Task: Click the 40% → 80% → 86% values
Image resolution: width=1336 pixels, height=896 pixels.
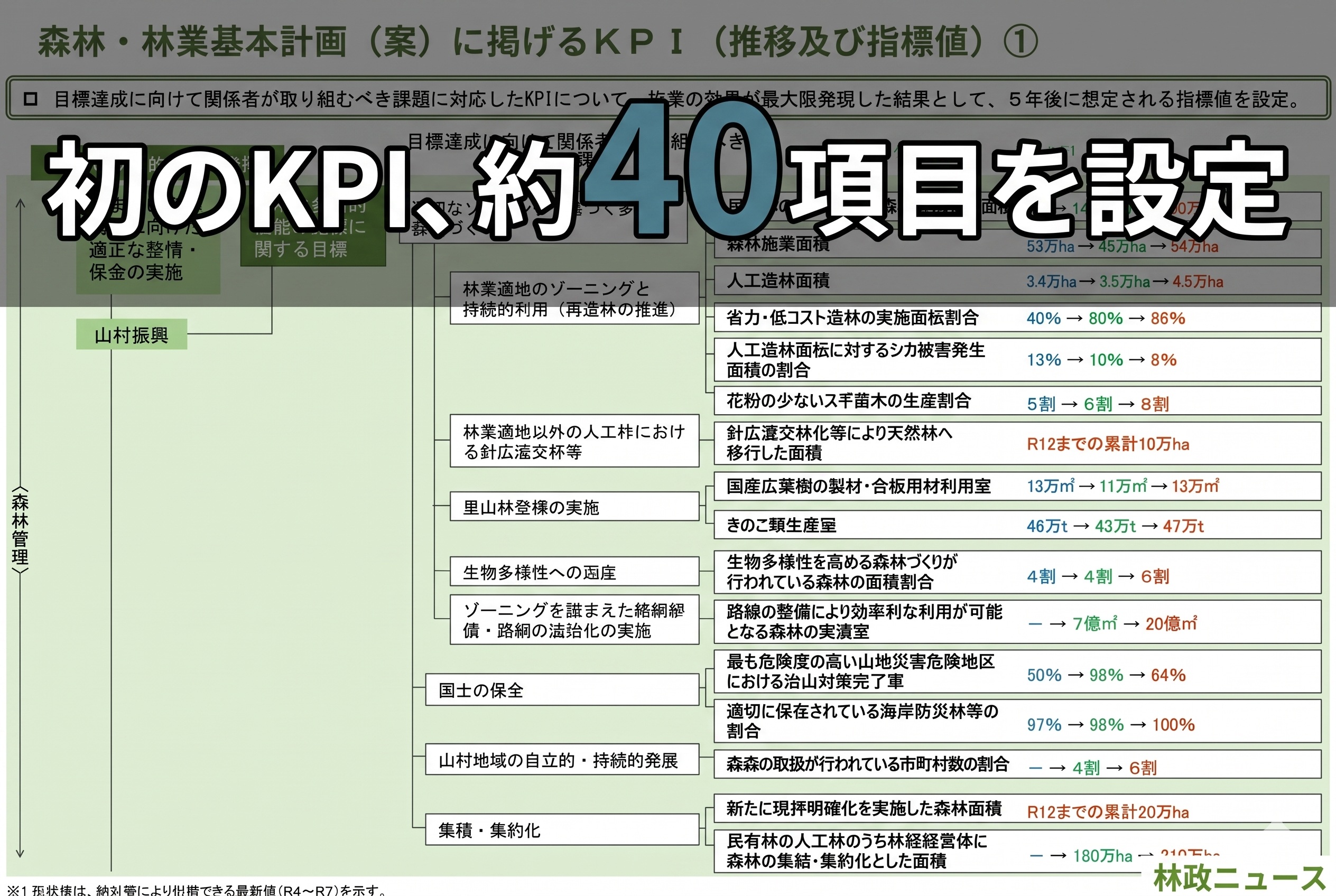Action: tap(1105, 318)
